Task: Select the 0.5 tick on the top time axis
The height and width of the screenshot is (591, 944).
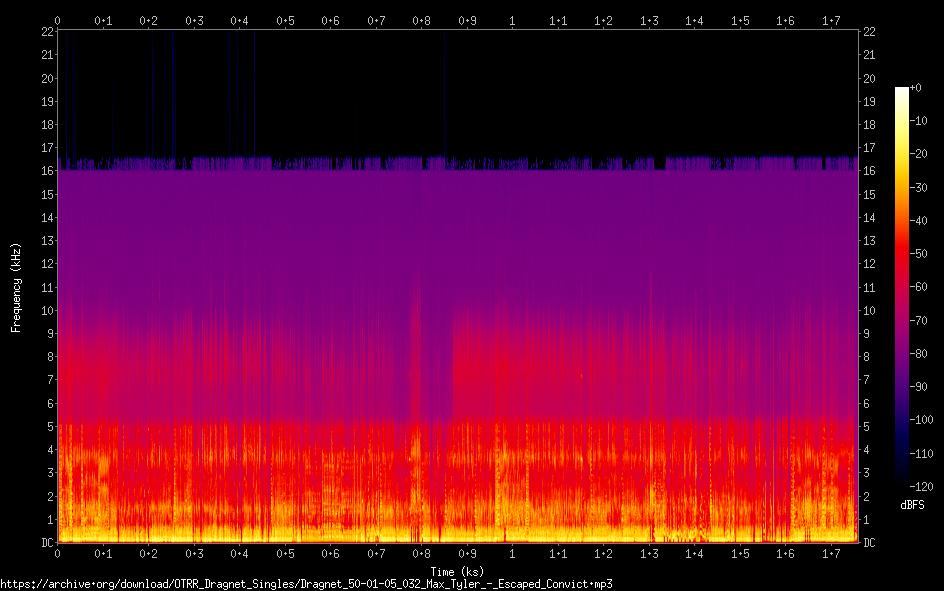Action: coord(284,20)
